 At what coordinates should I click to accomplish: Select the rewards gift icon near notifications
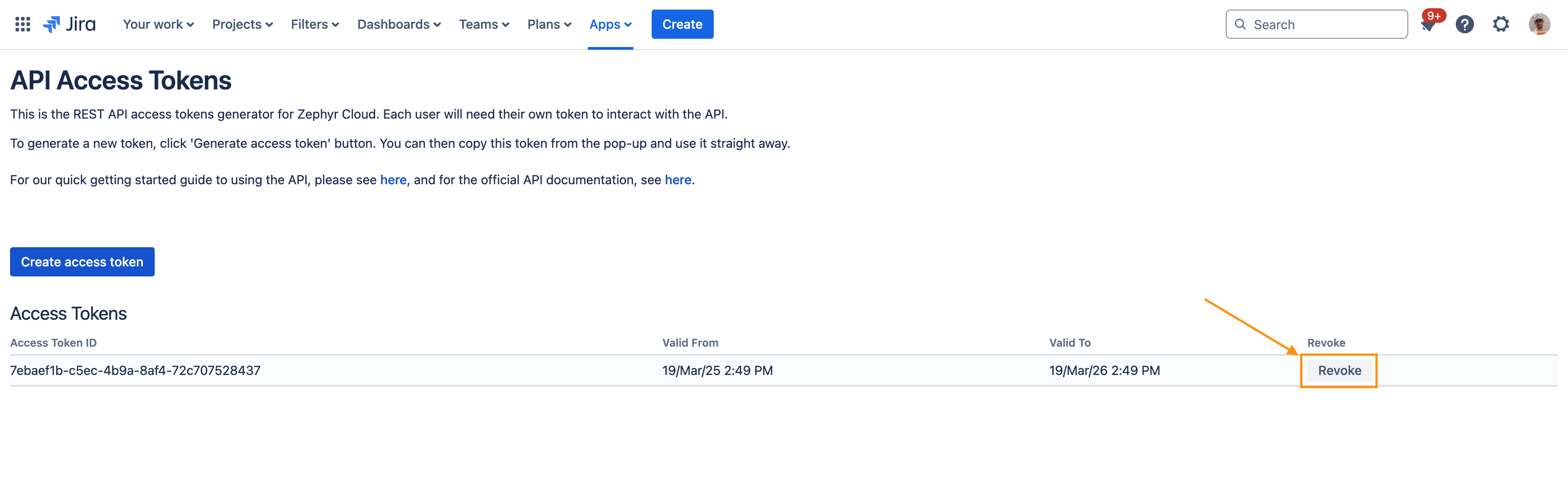[x=1428, y=27]
